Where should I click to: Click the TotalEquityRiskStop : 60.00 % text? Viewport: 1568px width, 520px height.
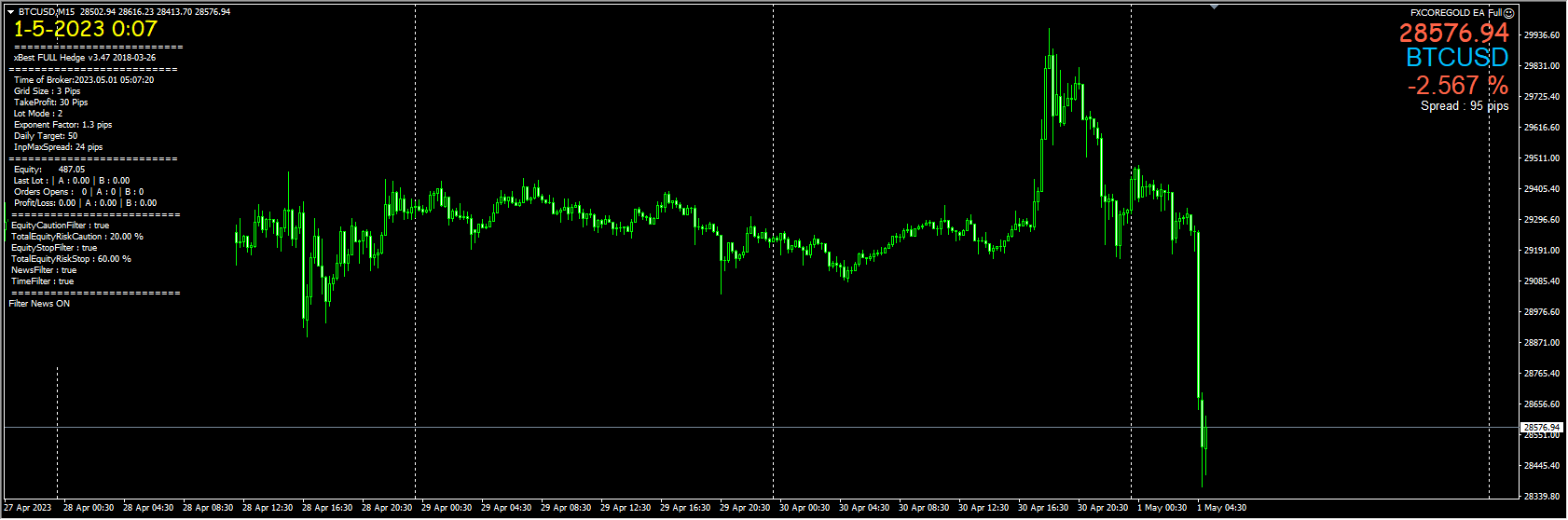72,259
